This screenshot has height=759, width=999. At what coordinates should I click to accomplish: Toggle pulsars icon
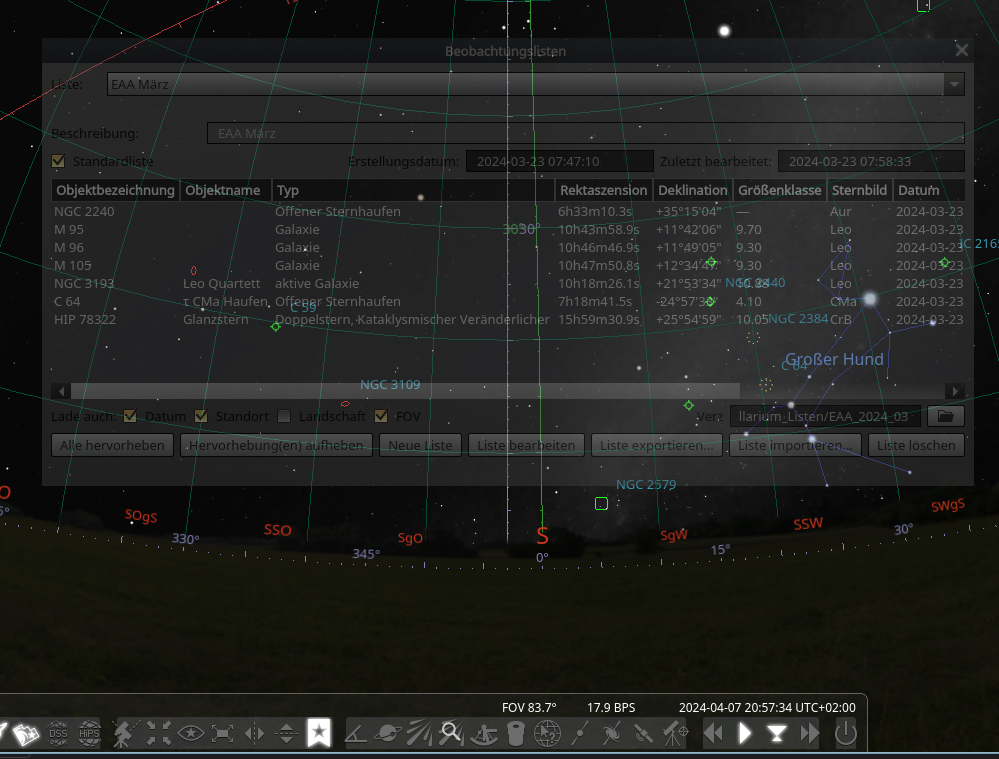(x=579, y=734)
